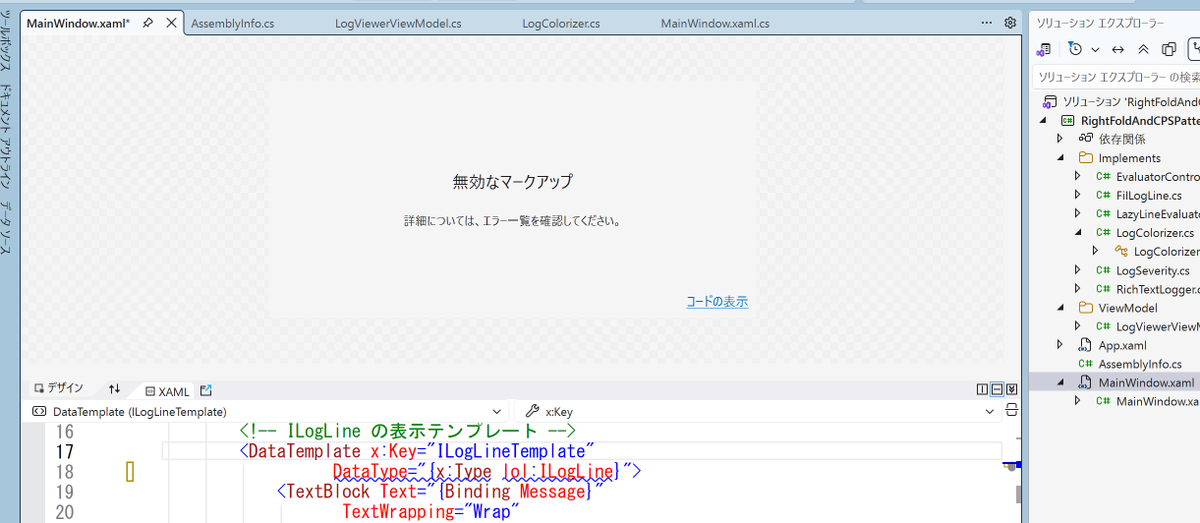Select the LogColorizer class item
Image resolution: width=1200 pixels, height=523 pixels.
coord(1166,251)
